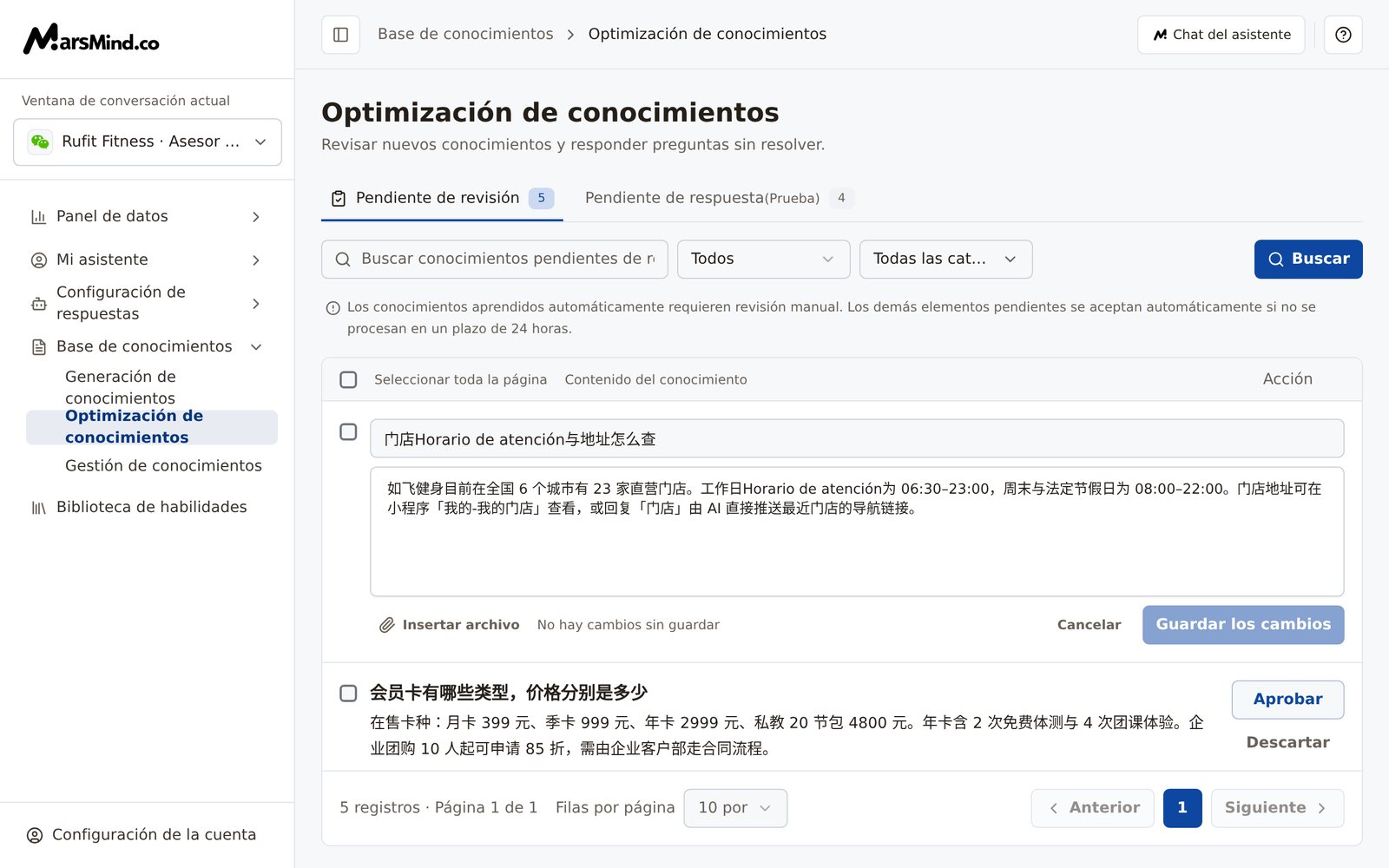Image resolution: width=1389 pixels, height=868 pixels.
Task: Collapse the Base de conocimientos chevron
Action: coord(256,347)
